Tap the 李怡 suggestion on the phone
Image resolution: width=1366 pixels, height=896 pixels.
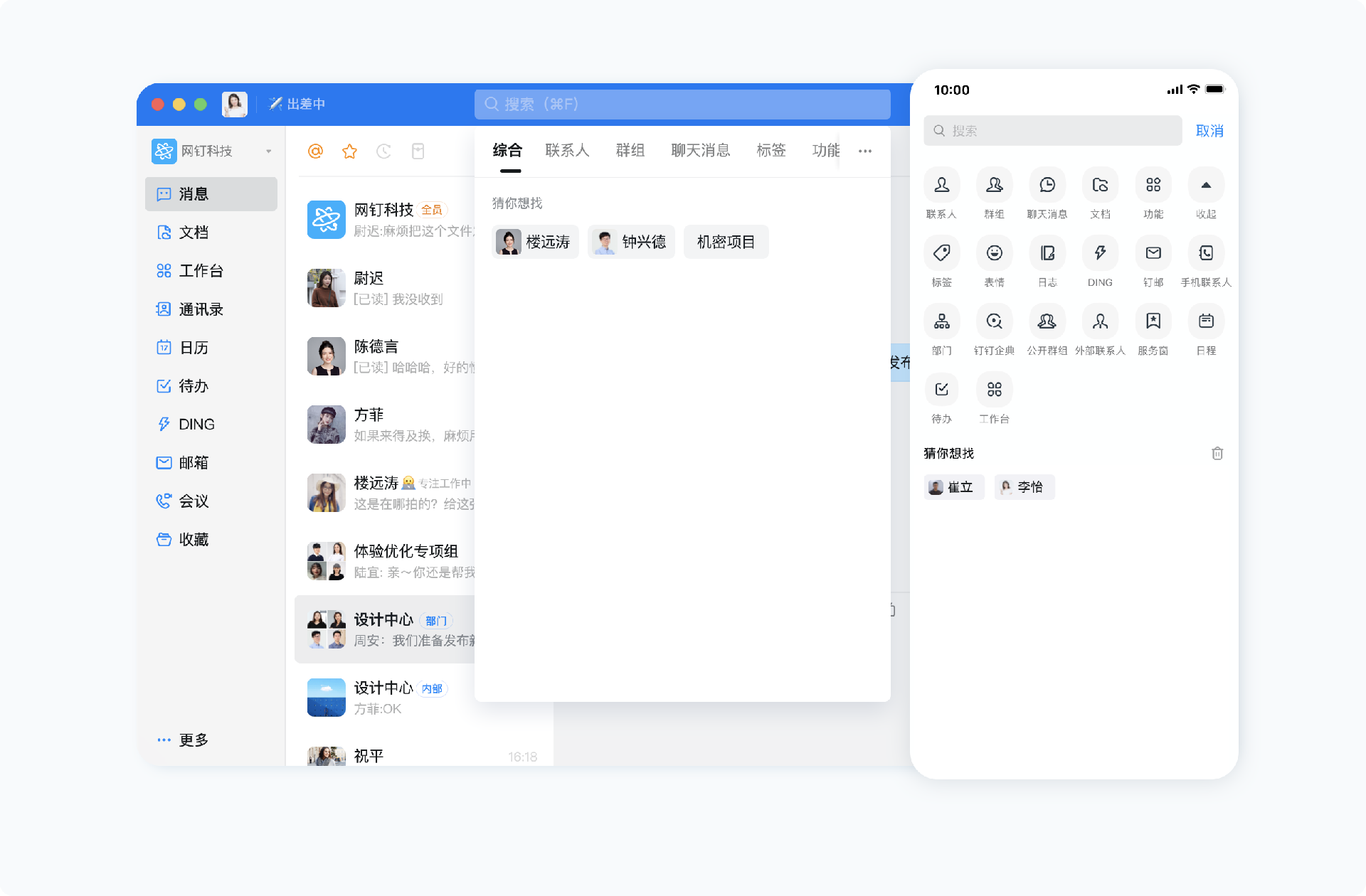pos(1024,487)
